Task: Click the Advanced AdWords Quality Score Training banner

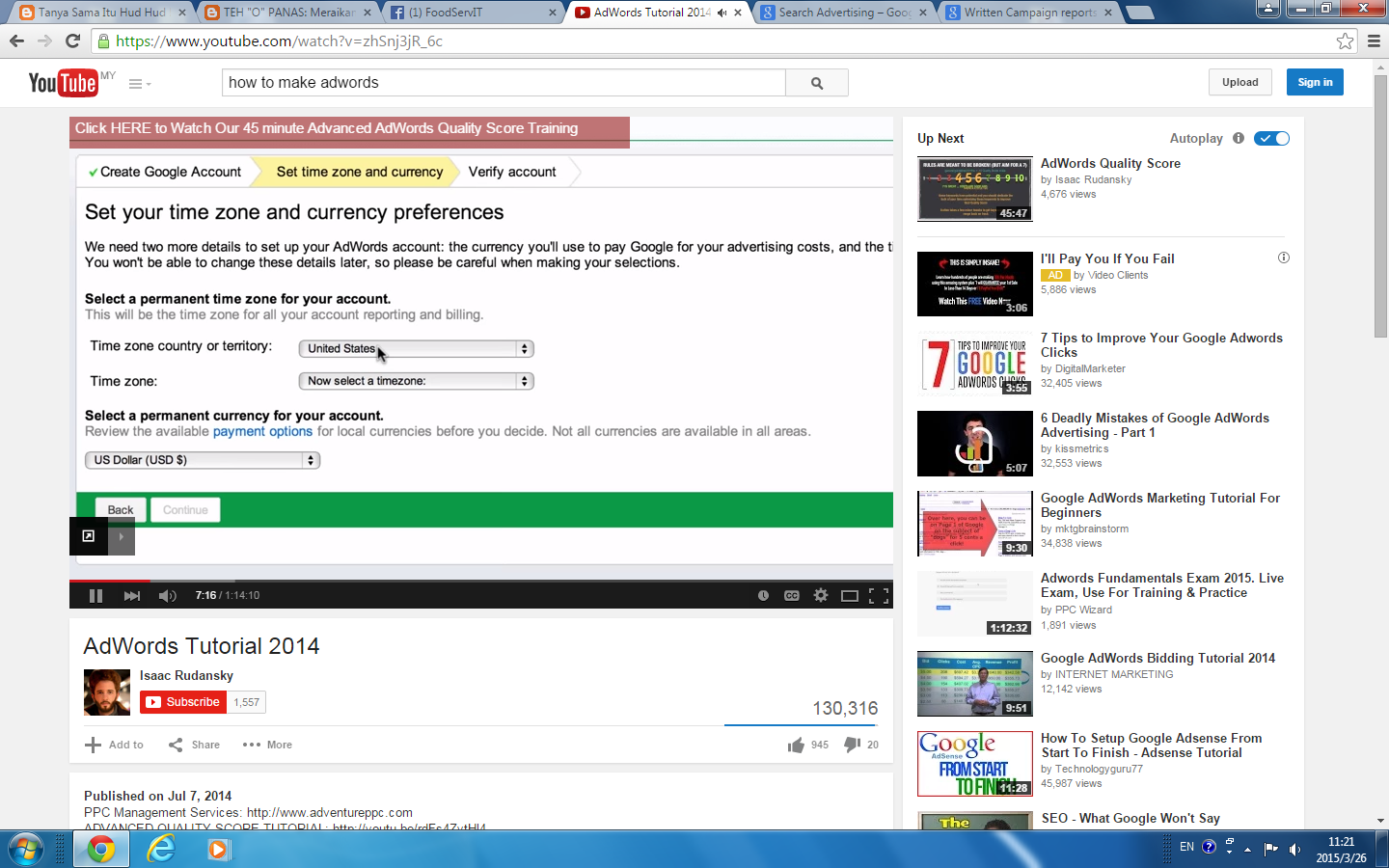Action: point(349,132)
